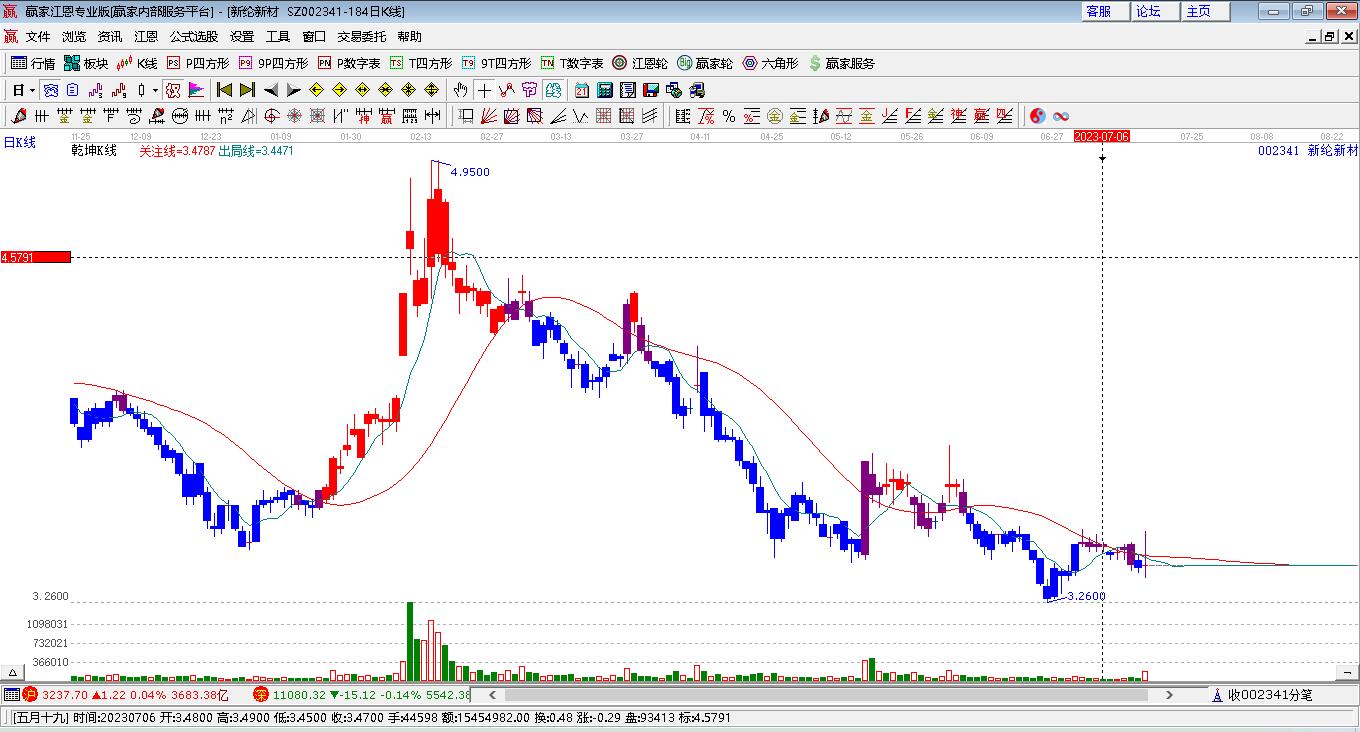Click the yin-yang taiji icon
The width and height of the screenshot is (1360, 732).
(1038, 116)
